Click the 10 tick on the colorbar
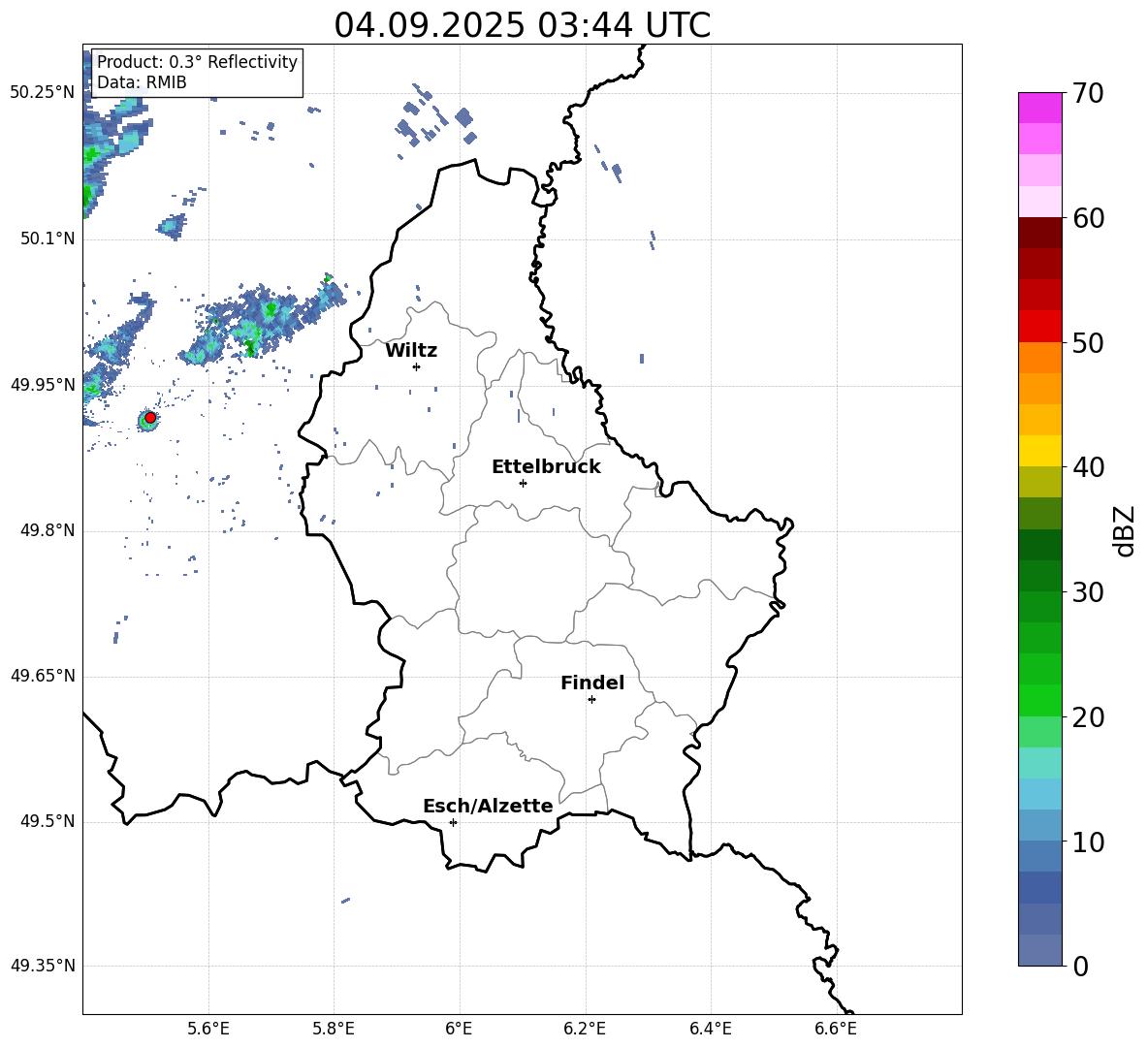Screen dimensions: 1148x1048 coord(1088,842)
